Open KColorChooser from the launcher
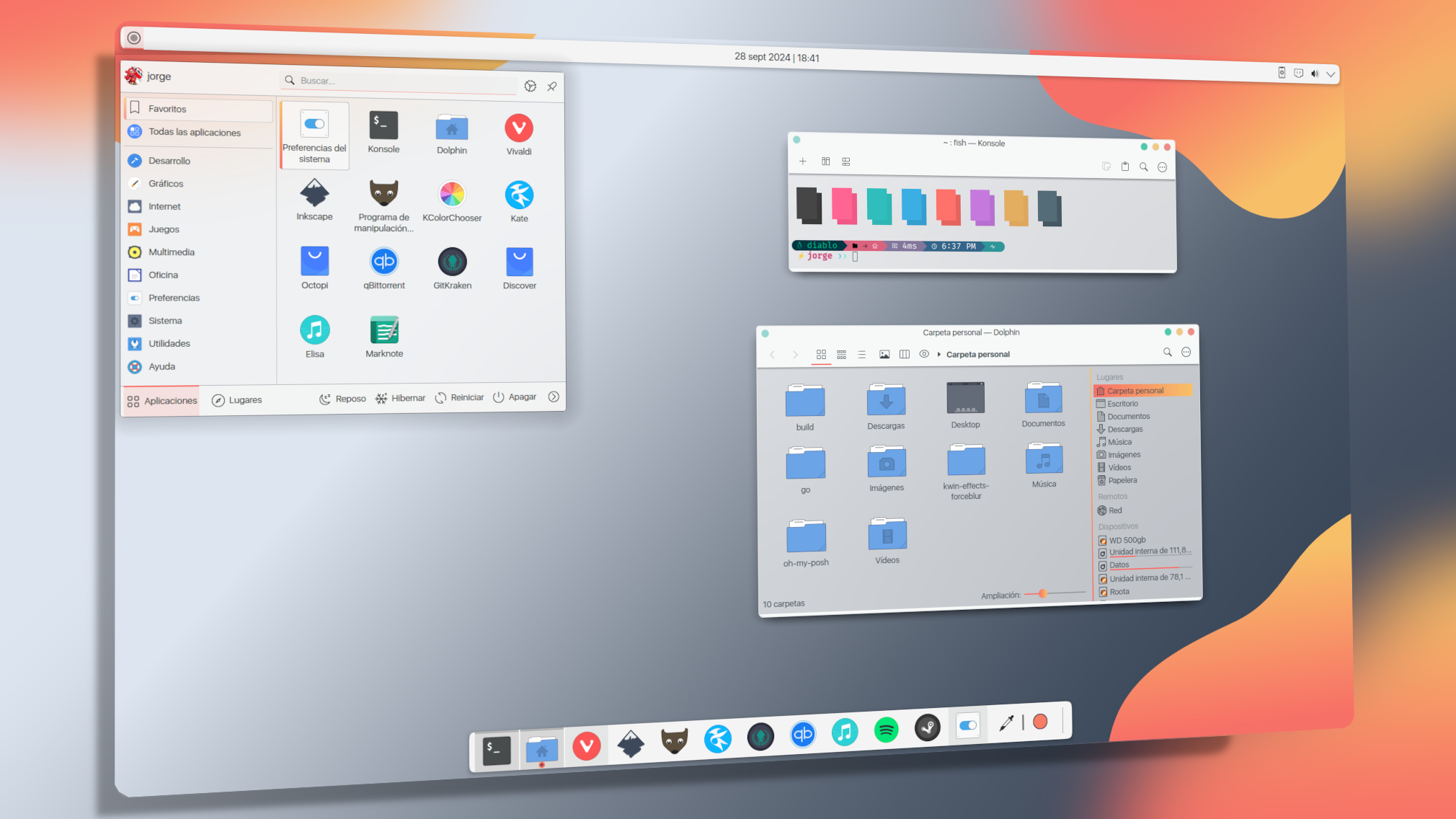The width and height of the screenshot is (1456, 819). [452, 201]
